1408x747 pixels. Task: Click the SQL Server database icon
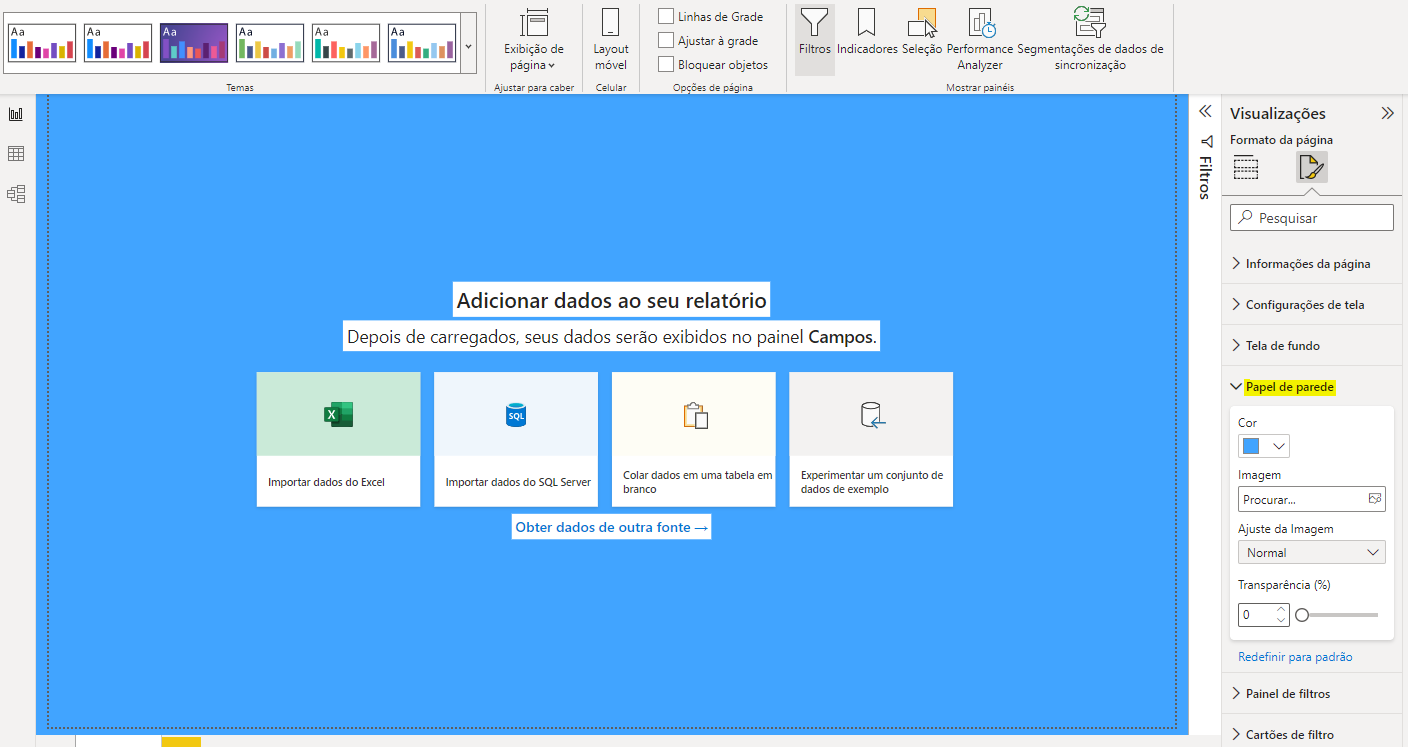[516, 414]
